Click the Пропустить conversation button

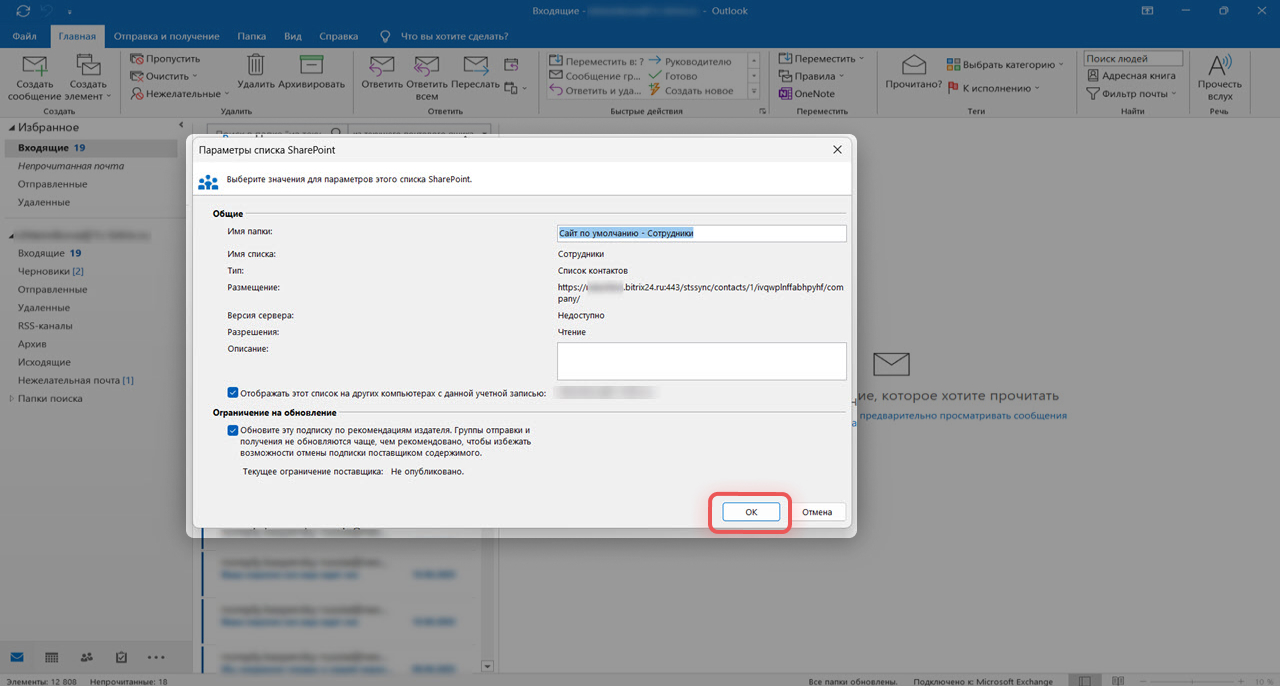pyautogui.click(x=166, y=59)
